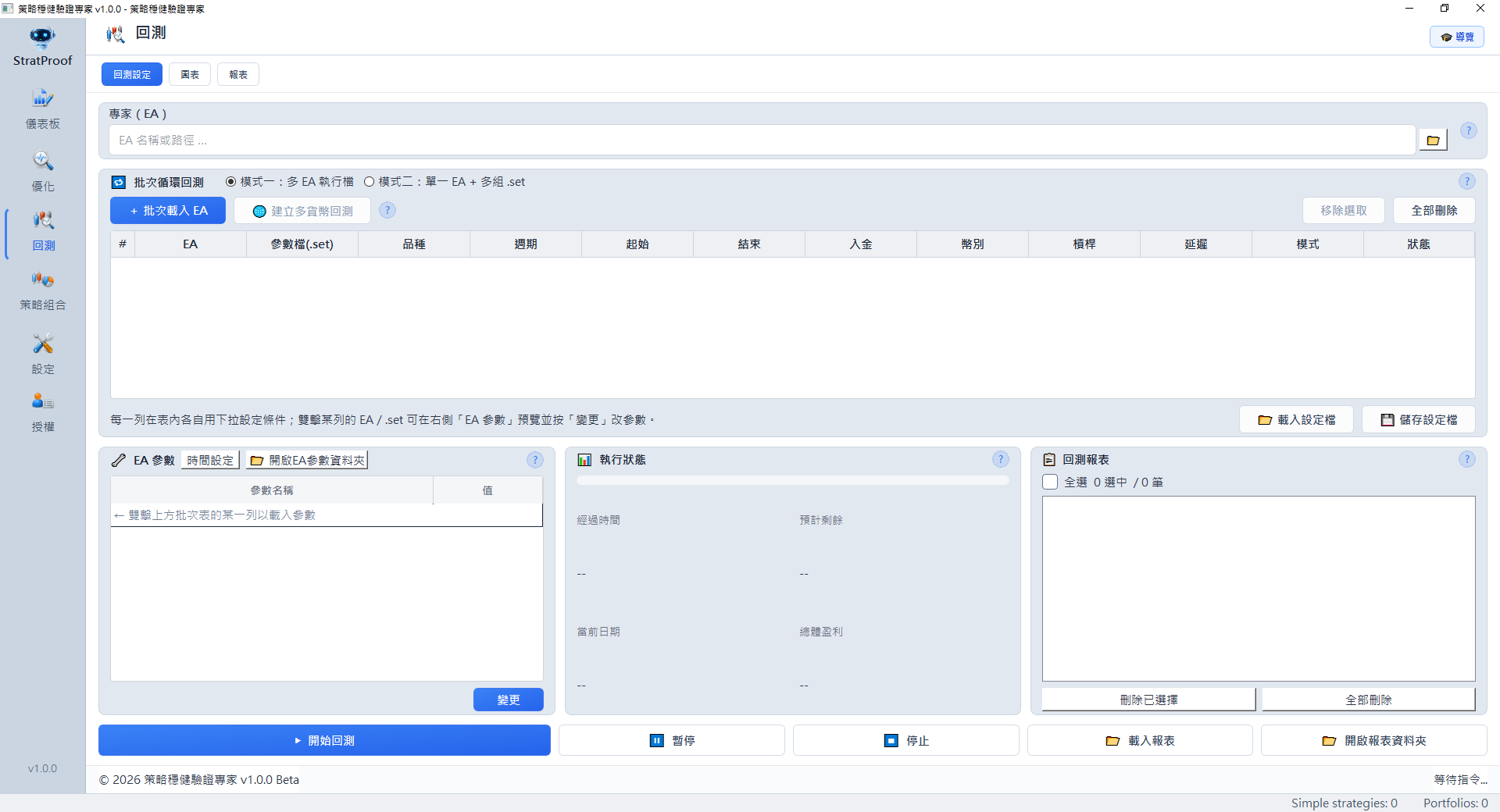Click the 入金 column header
The image size is (1500, 812).
pos(861,244)
